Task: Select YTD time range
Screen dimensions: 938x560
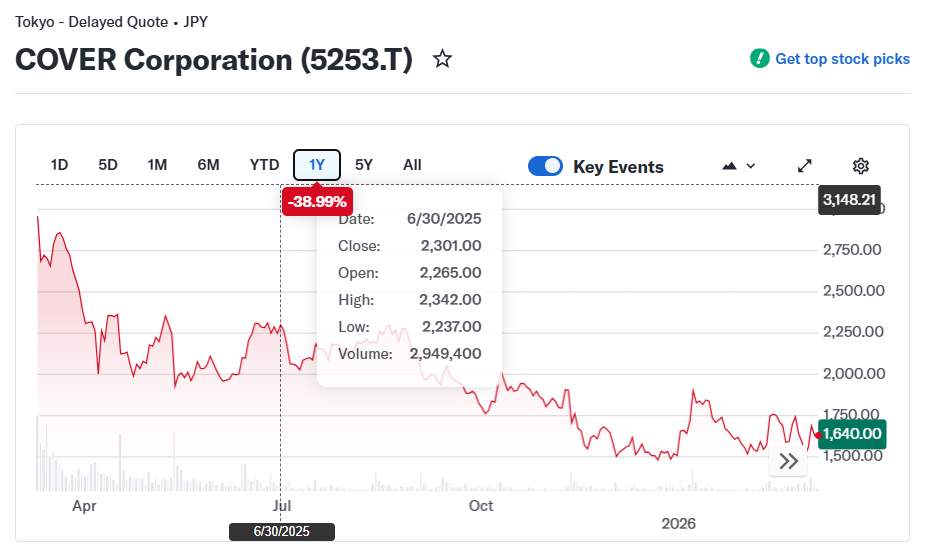Action: pos(264,165)
